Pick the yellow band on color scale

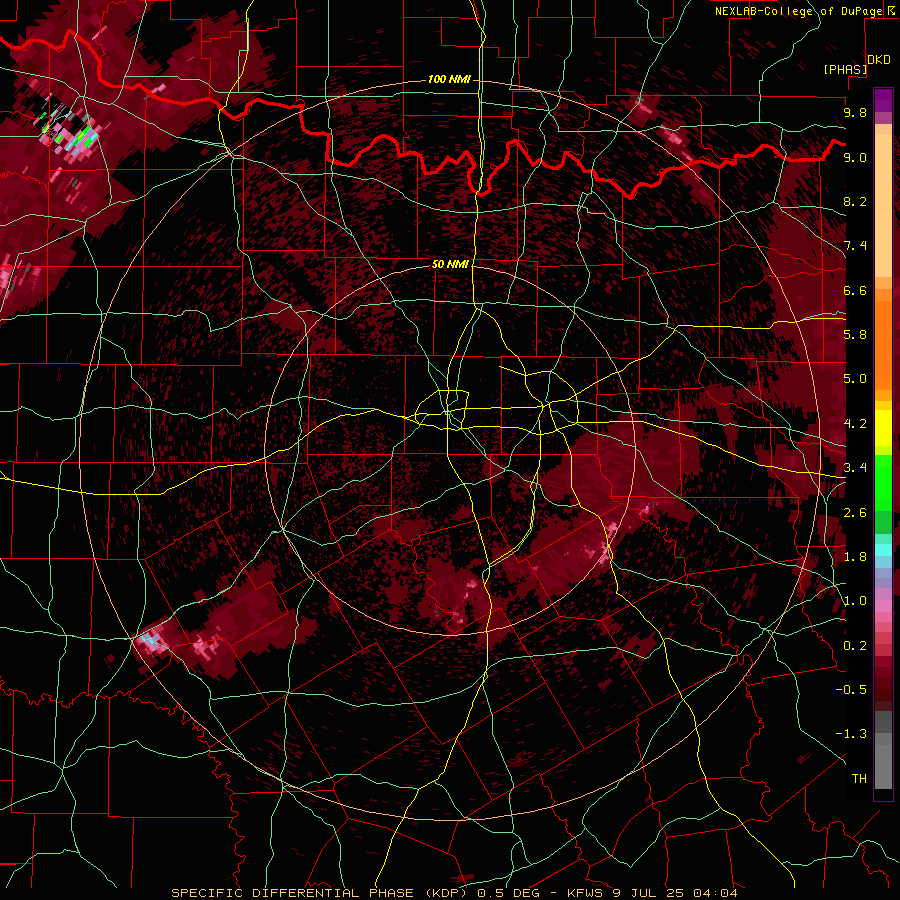[x=883, y=428]
